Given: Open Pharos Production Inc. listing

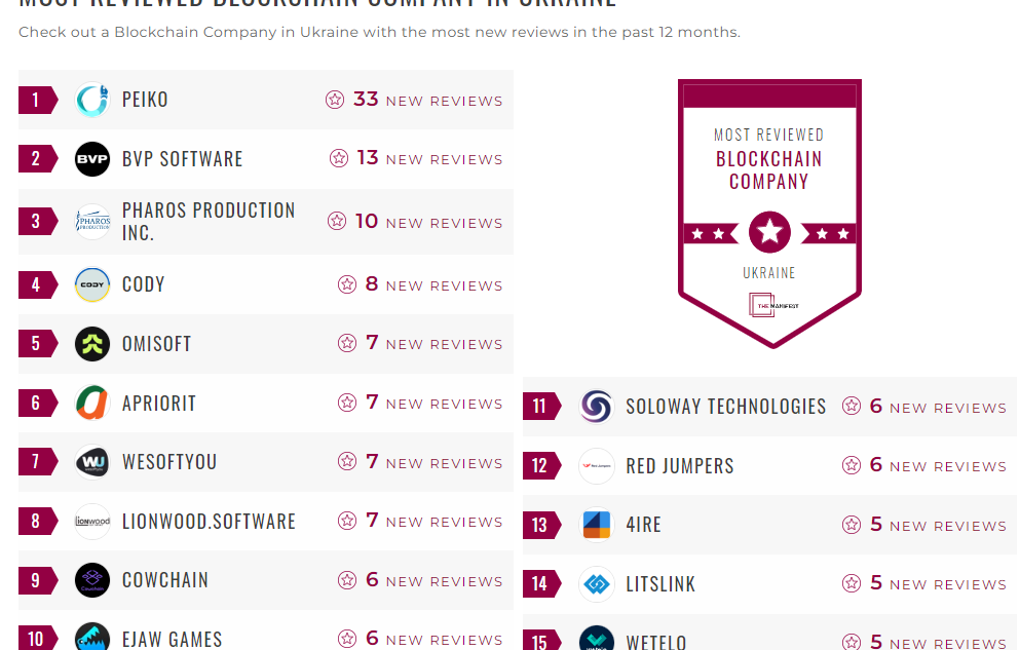Looking at the screenshot, I should (x=208, y=221).
